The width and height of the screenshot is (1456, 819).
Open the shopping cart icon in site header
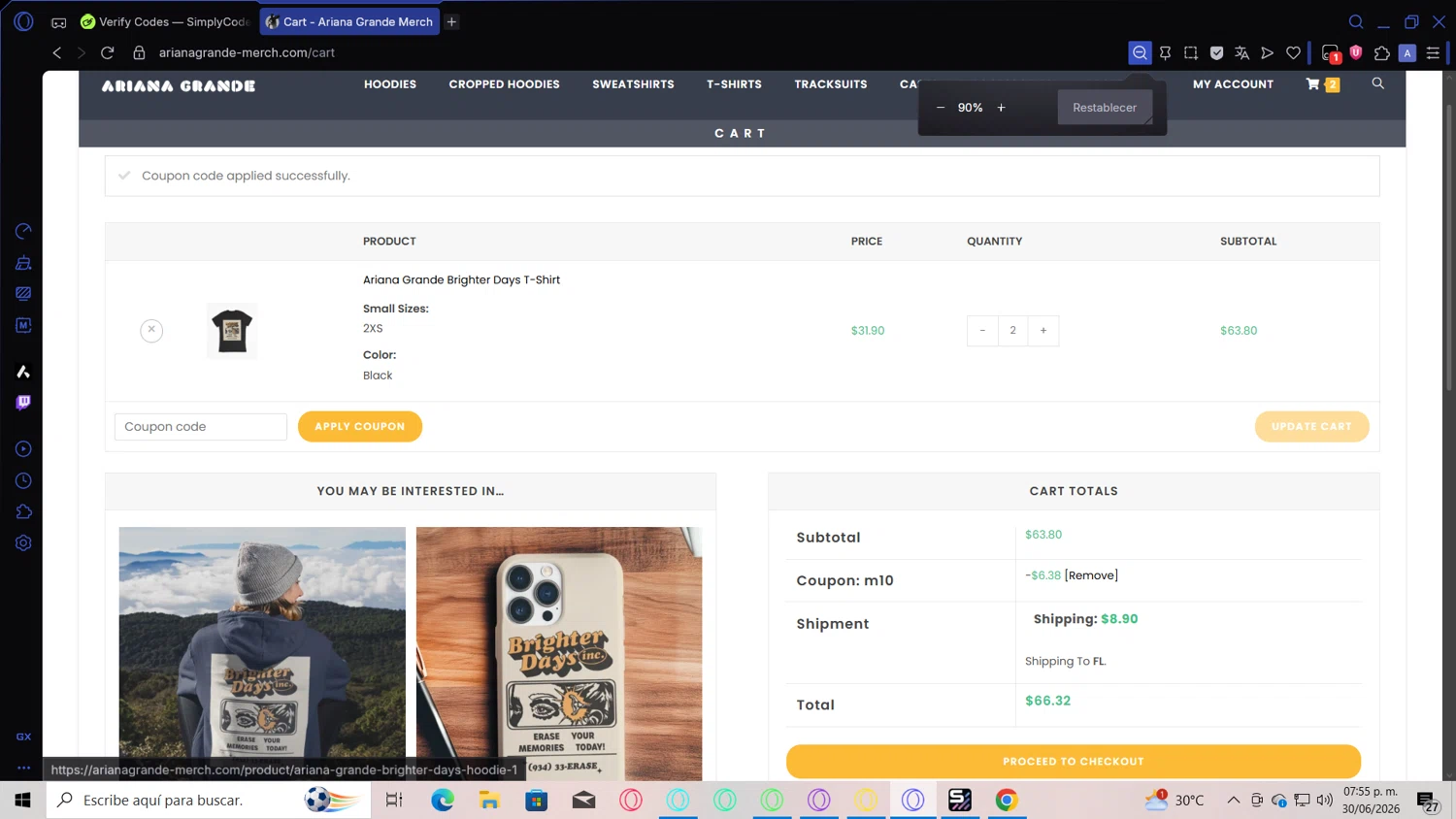pyautogui.click(x=1322, y=84)
